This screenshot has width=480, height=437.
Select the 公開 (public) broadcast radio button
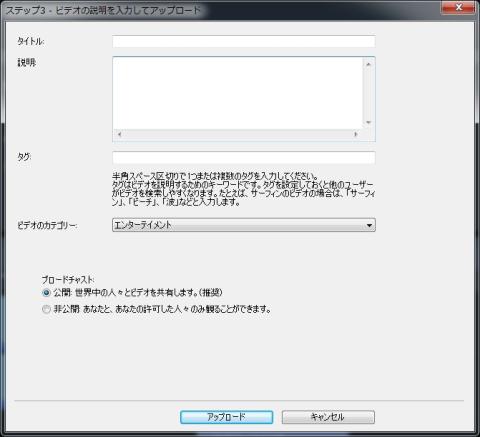(46, 293)
